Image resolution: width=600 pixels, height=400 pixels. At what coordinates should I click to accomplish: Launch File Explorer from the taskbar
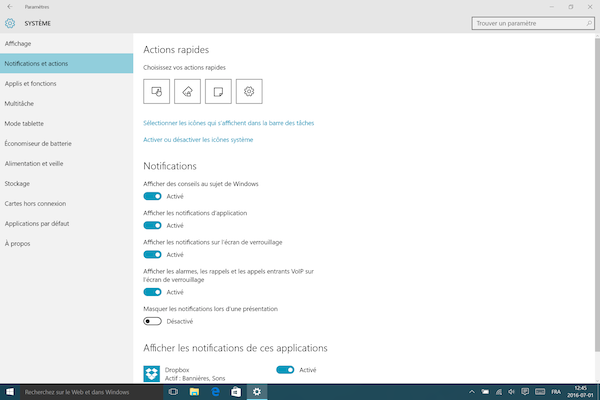pyautogui.click(x=194, y=392)
